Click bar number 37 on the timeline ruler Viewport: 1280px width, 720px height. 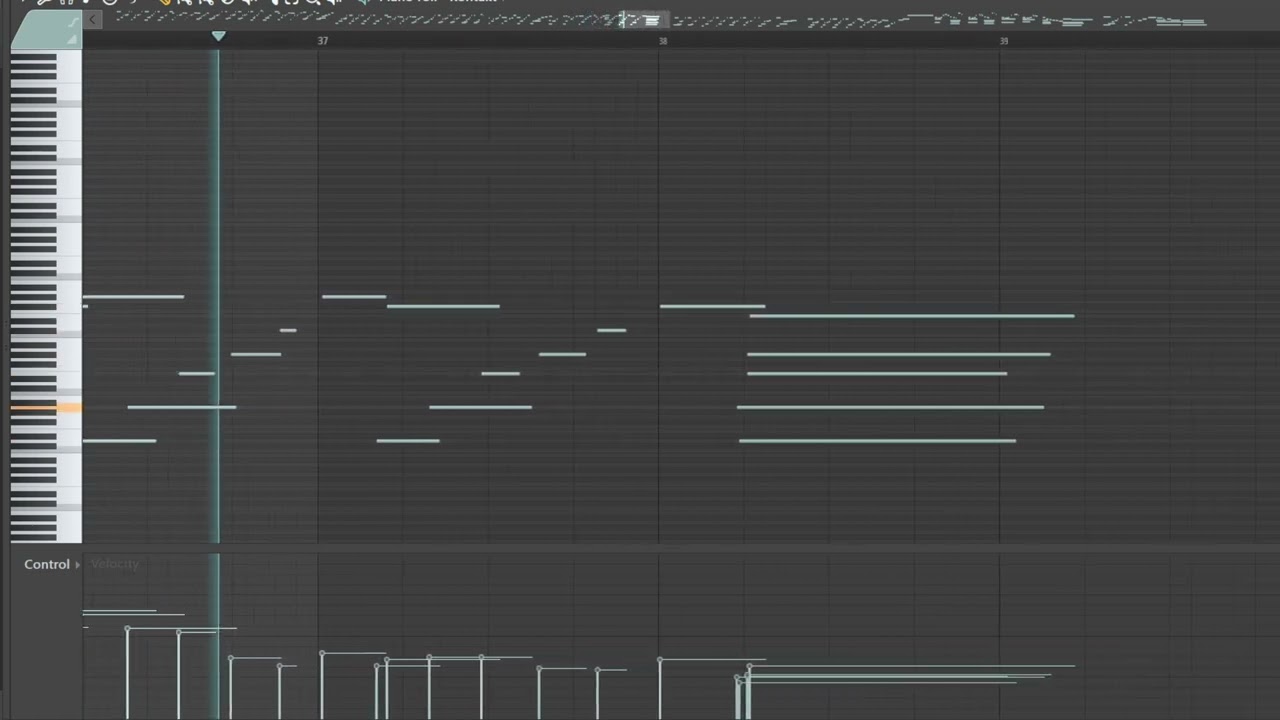point(323,41)
